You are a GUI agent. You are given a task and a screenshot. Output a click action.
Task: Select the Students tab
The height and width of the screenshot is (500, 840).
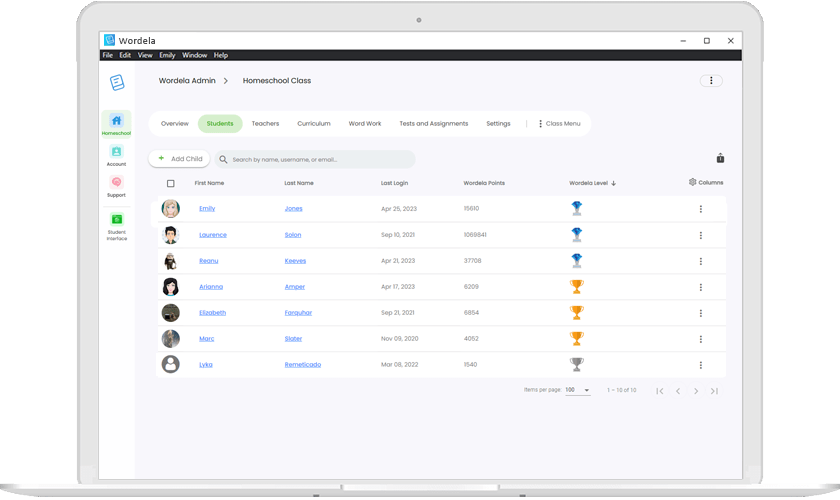(x=220, y=123)
